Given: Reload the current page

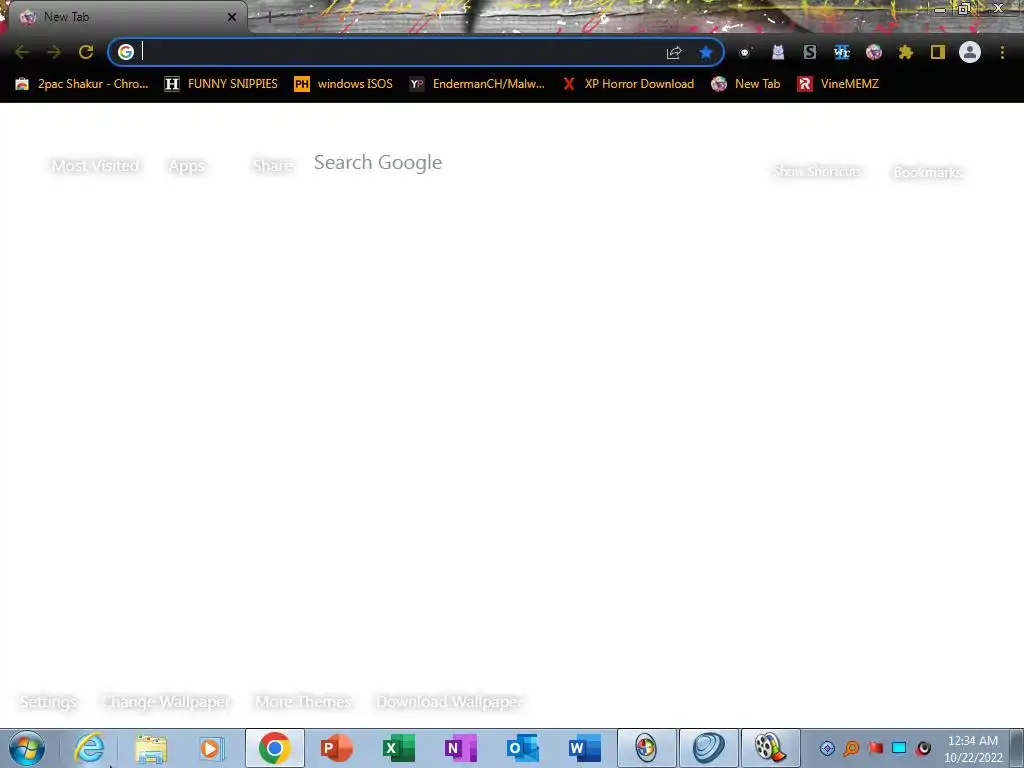Looking at the screenshot, I should [x=86, y=52].
